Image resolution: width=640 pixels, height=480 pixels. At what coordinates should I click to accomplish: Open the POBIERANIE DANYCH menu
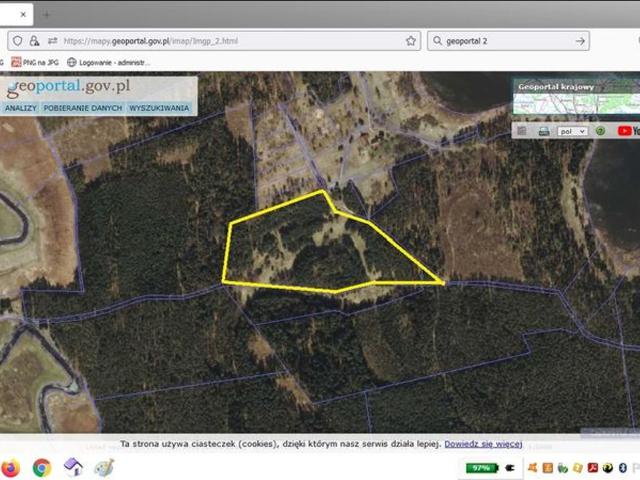point(83,107)
